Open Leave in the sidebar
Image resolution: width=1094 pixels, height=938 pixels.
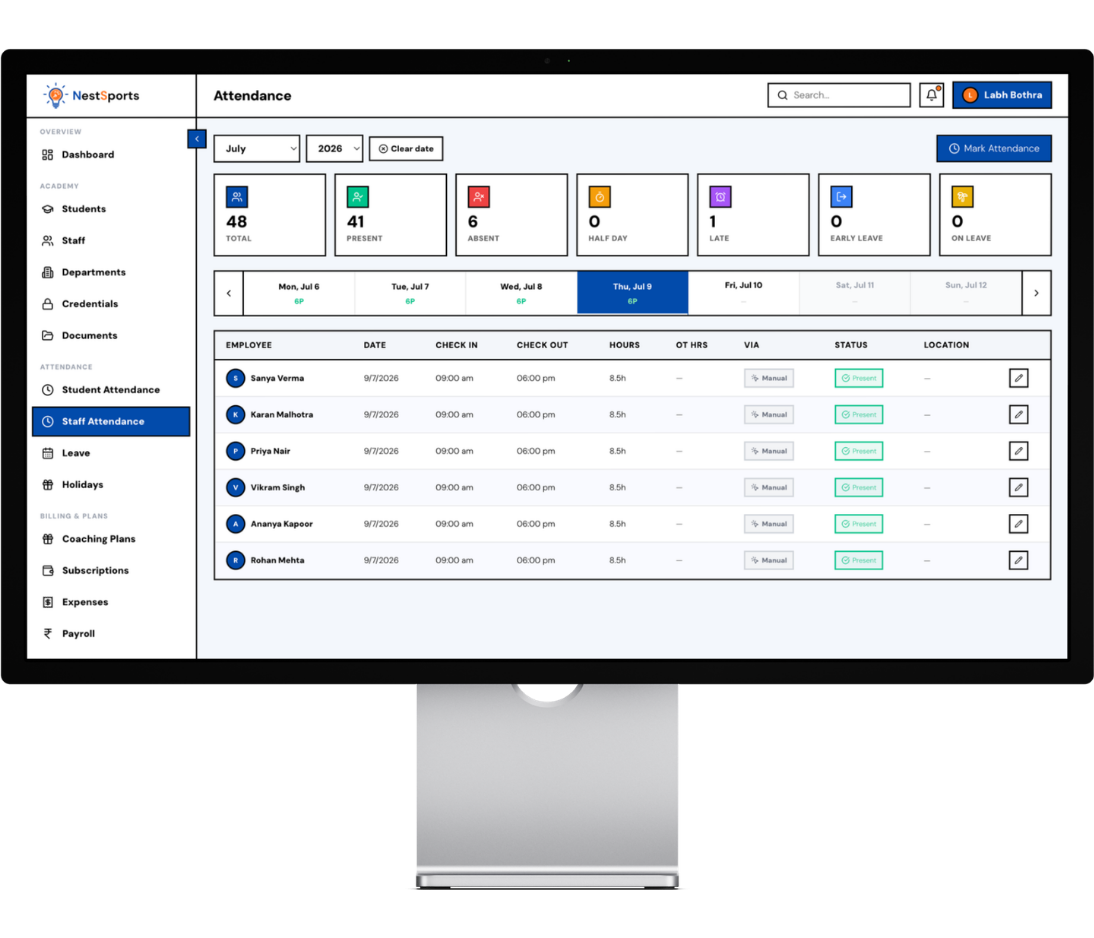click(x=111, y=453)
